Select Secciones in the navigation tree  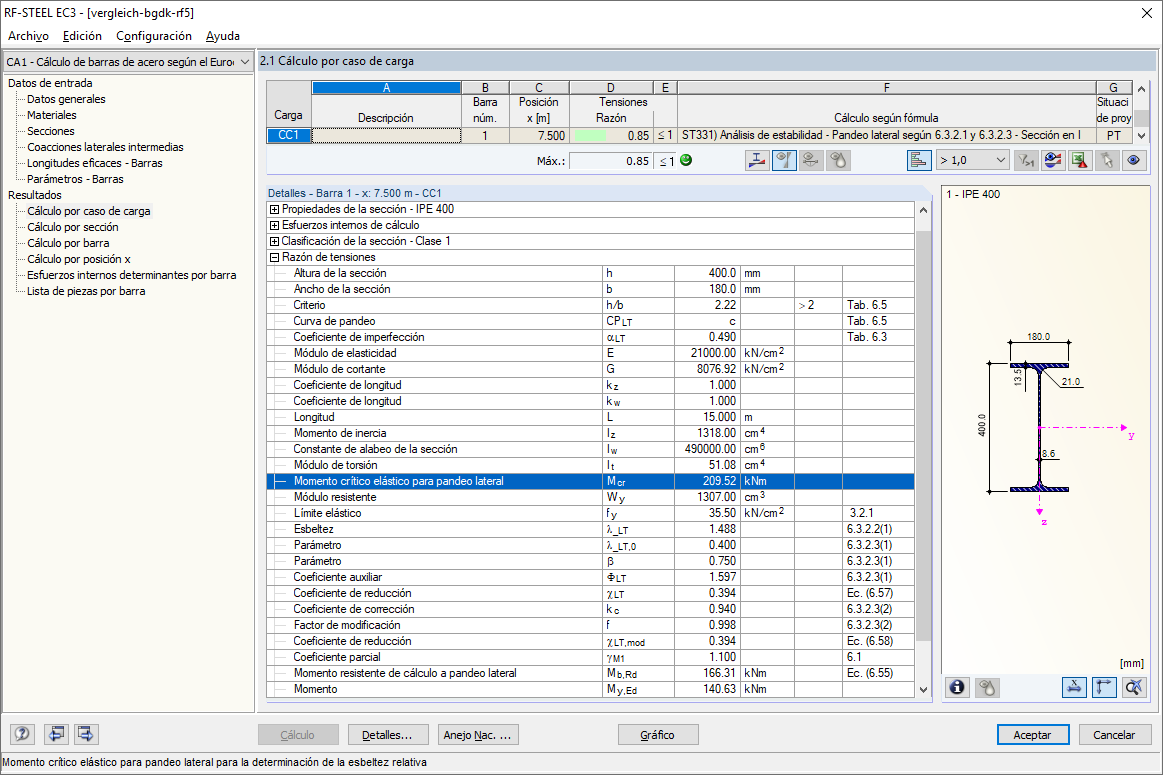coord(50,131)
